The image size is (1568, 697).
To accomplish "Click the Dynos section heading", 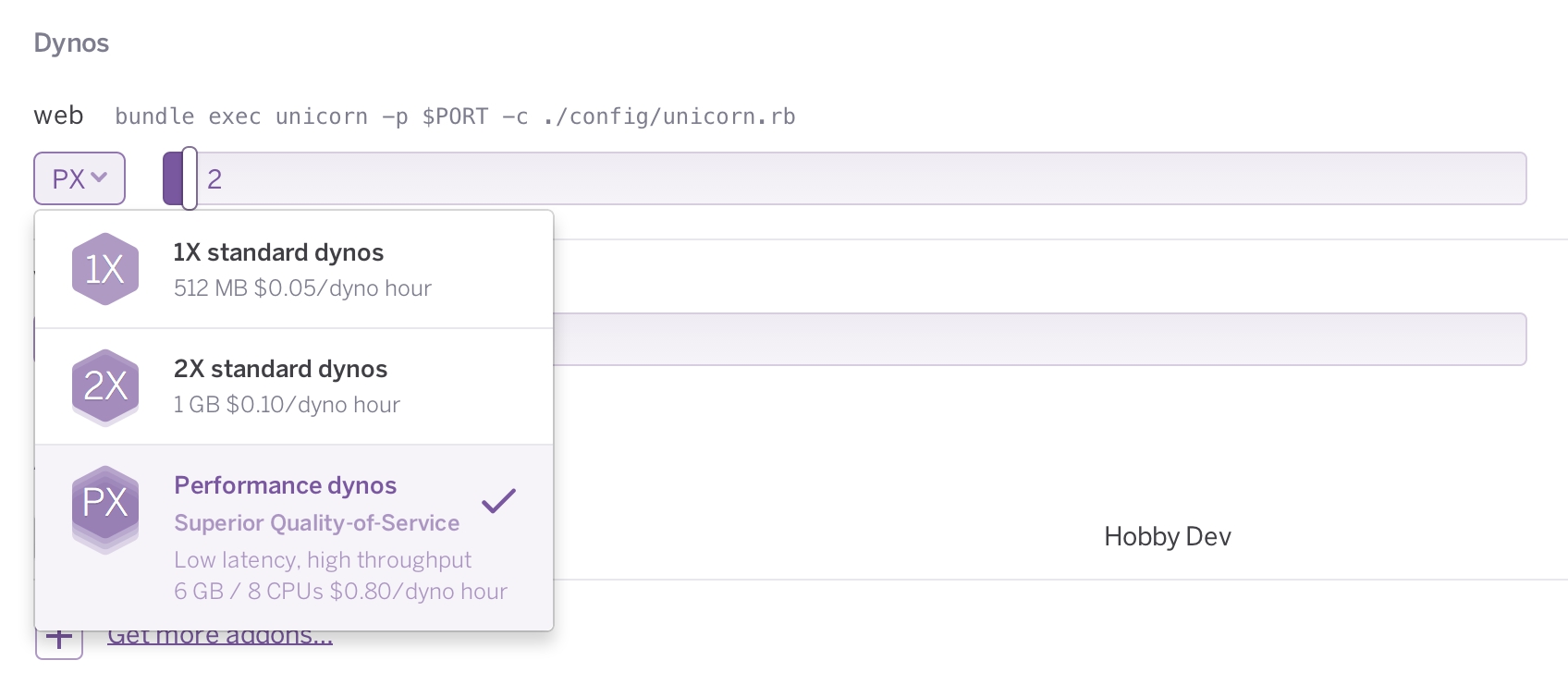I will point(70,42).
